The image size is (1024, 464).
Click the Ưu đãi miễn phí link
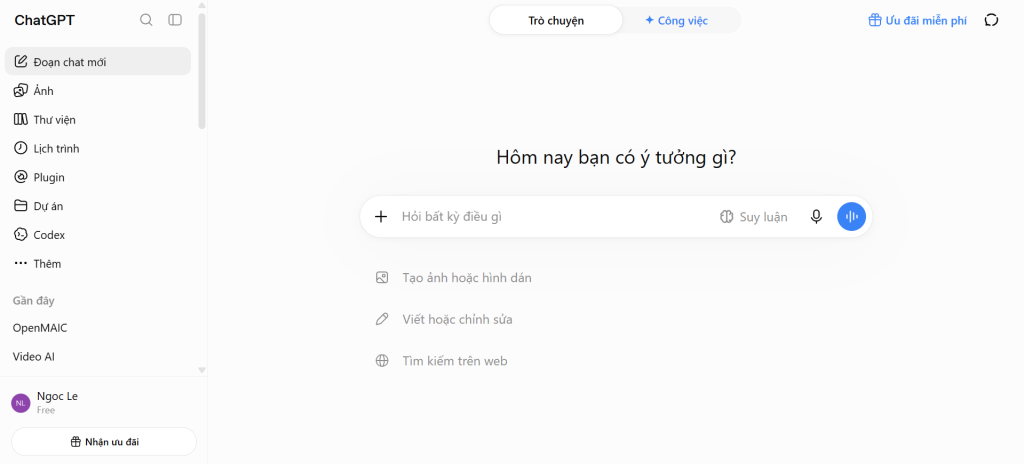click(918, 20)
